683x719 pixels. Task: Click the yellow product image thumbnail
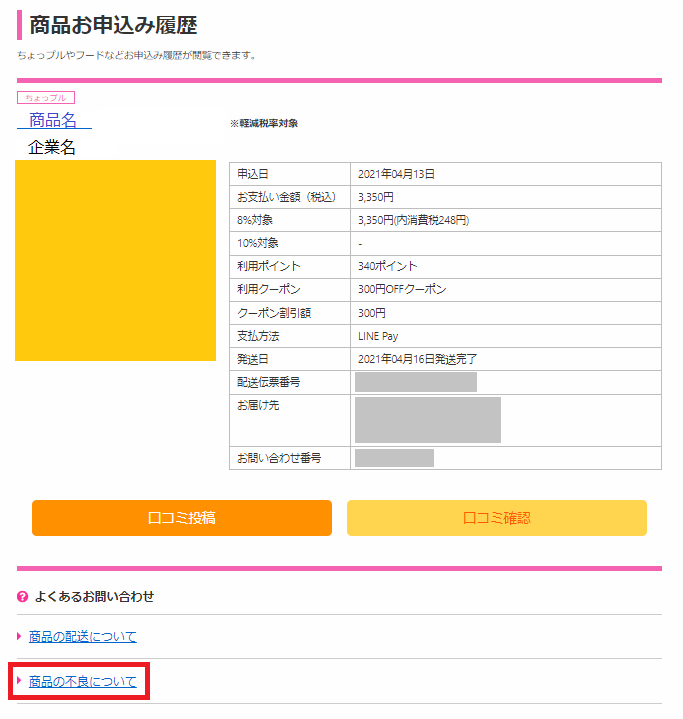(116, 260)
